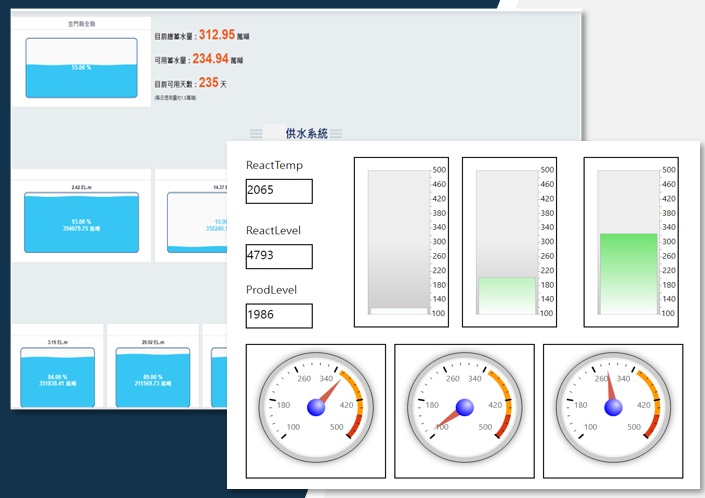Select the 2.42 EL.m reservoir tank

click(x=80, y=220)
